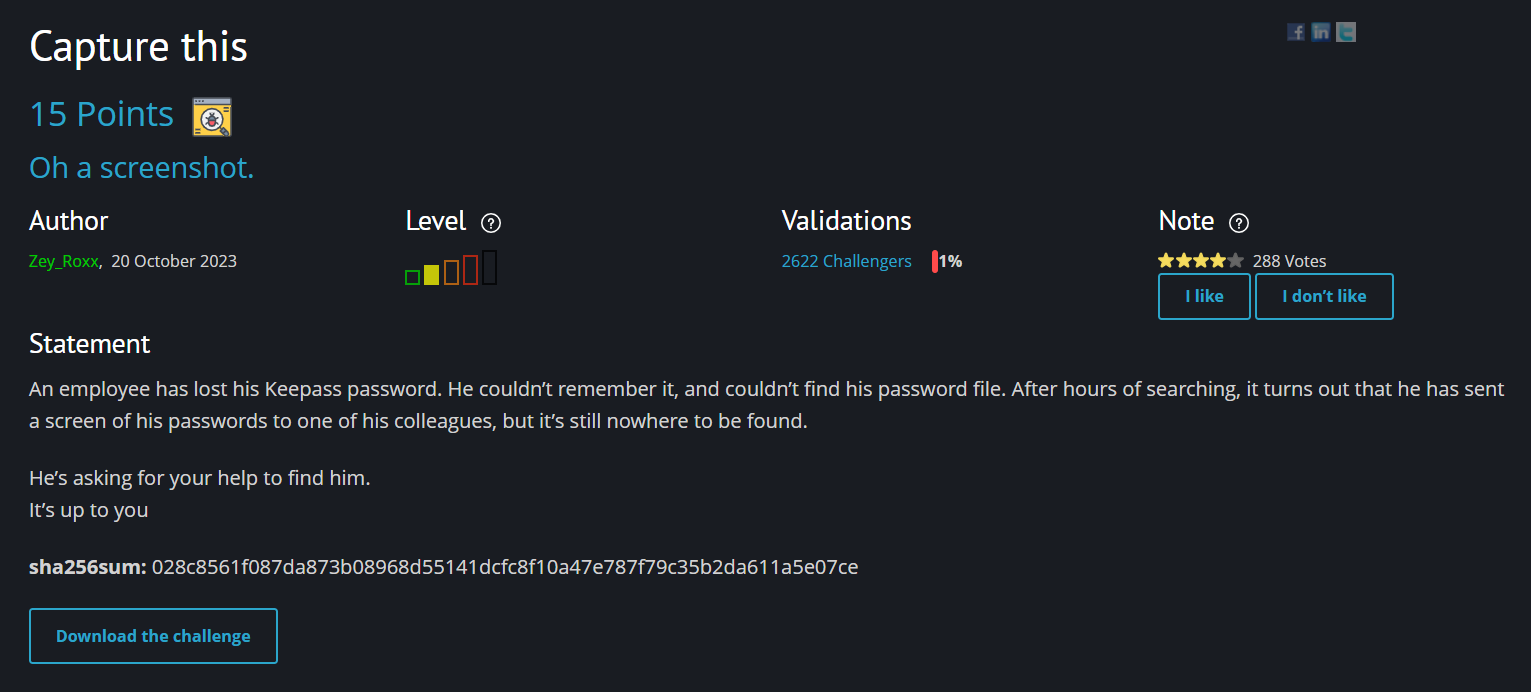
Task: Select the fifth grey rating star
Action: coord(1236,261)
